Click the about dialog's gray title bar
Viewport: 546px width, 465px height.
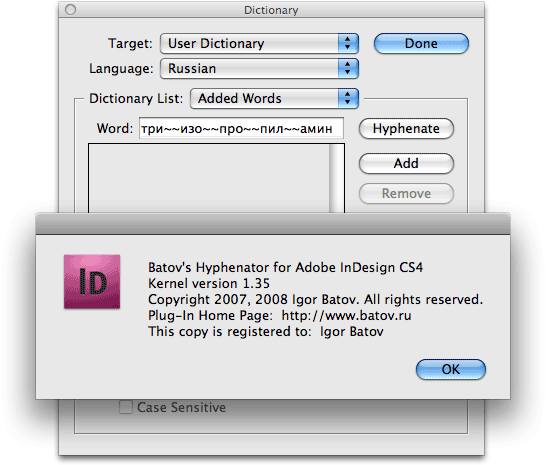click(x=273, y=224)
